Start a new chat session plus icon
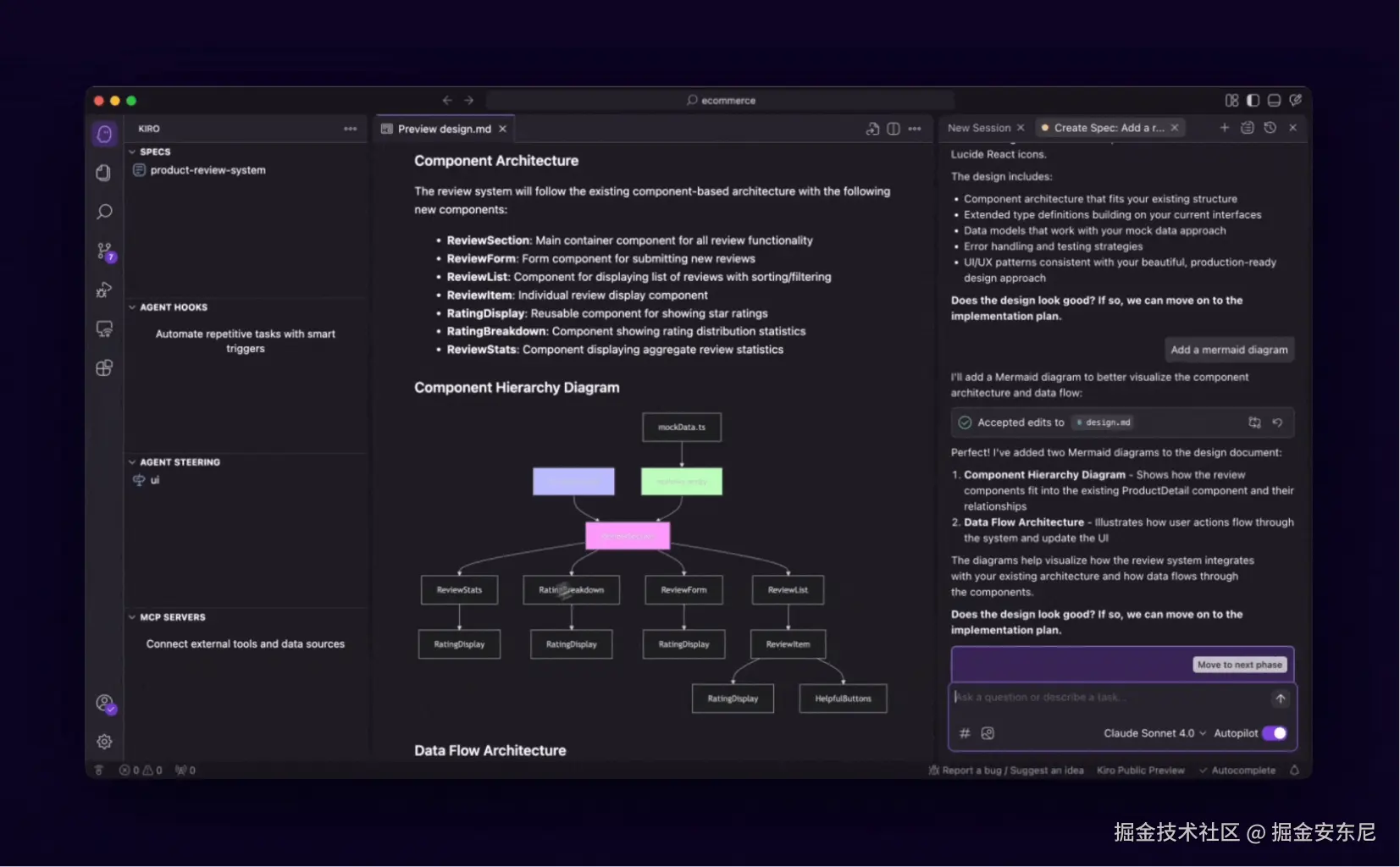The image size is (1400, 867). pyautogui.click(x=1224, y=128)
